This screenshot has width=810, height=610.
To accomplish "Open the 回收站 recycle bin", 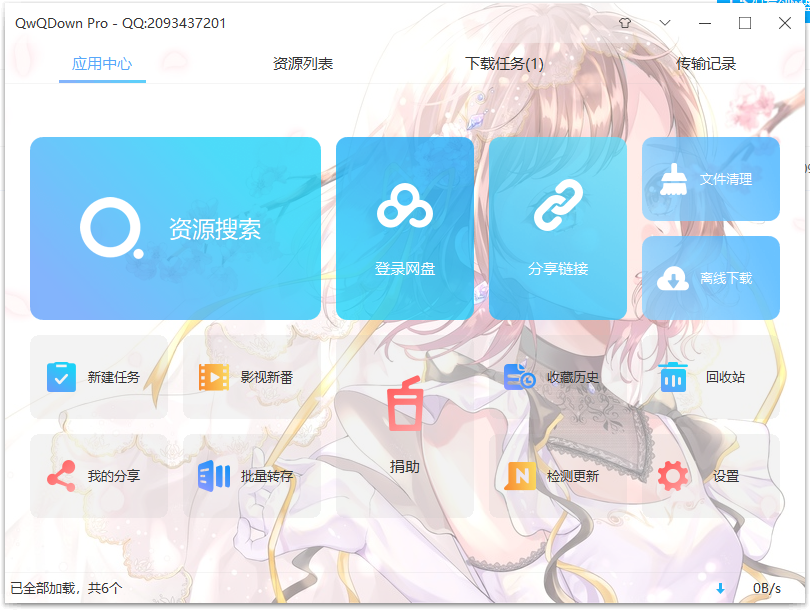I will pyautogui.click(x=707, y=377).
